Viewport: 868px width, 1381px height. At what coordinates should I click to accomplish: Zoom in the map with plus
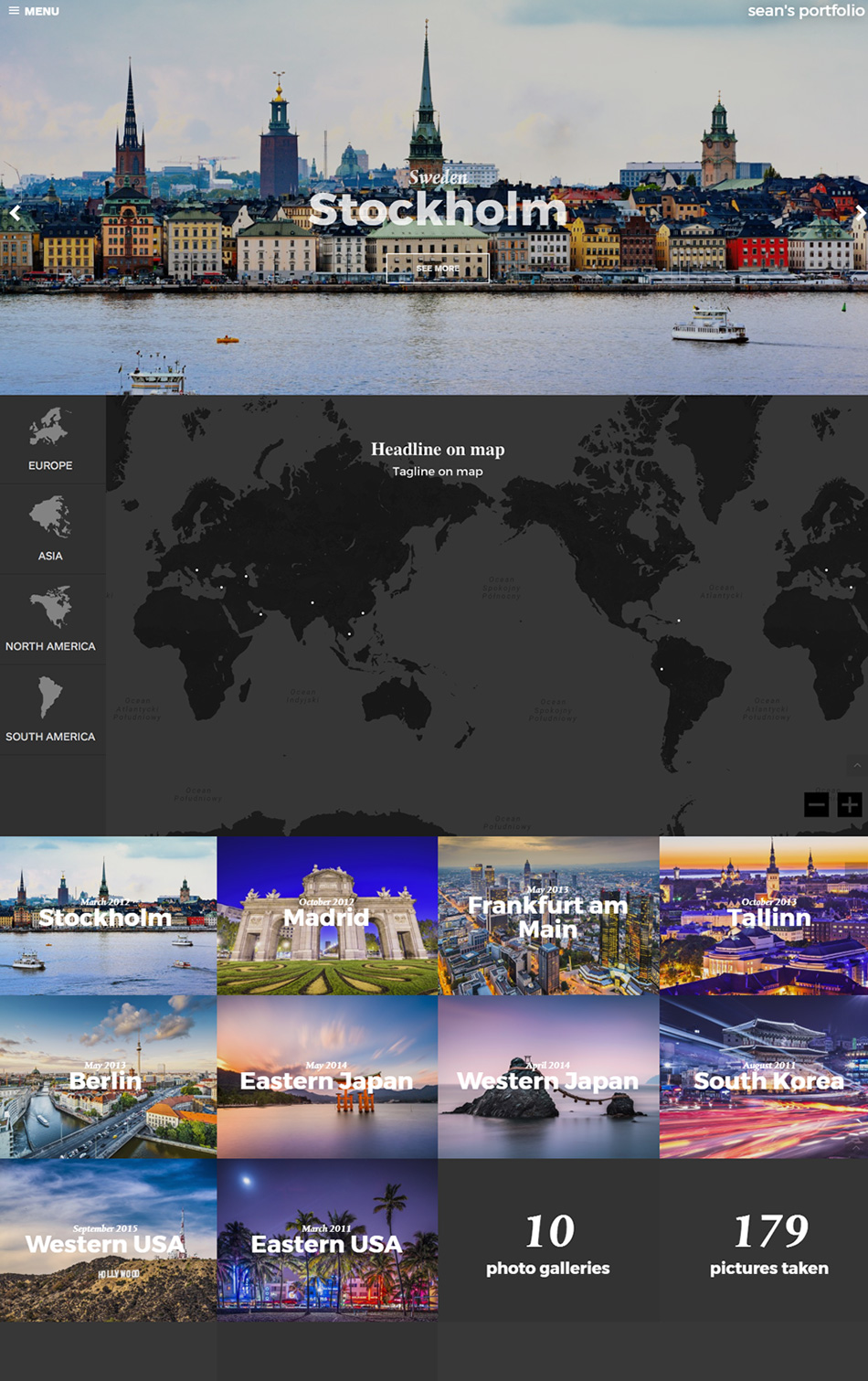click(849, 804)
